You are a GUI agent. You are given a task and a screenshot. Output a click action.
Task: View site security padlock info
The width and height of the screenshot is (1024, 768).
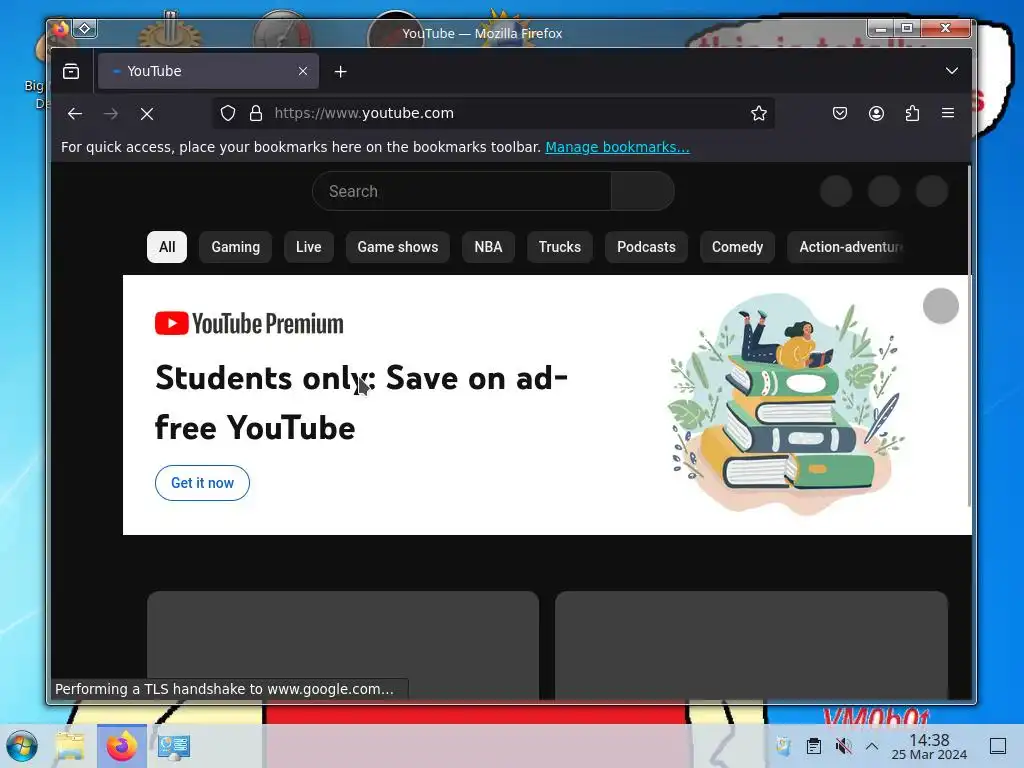click(256, 114)
